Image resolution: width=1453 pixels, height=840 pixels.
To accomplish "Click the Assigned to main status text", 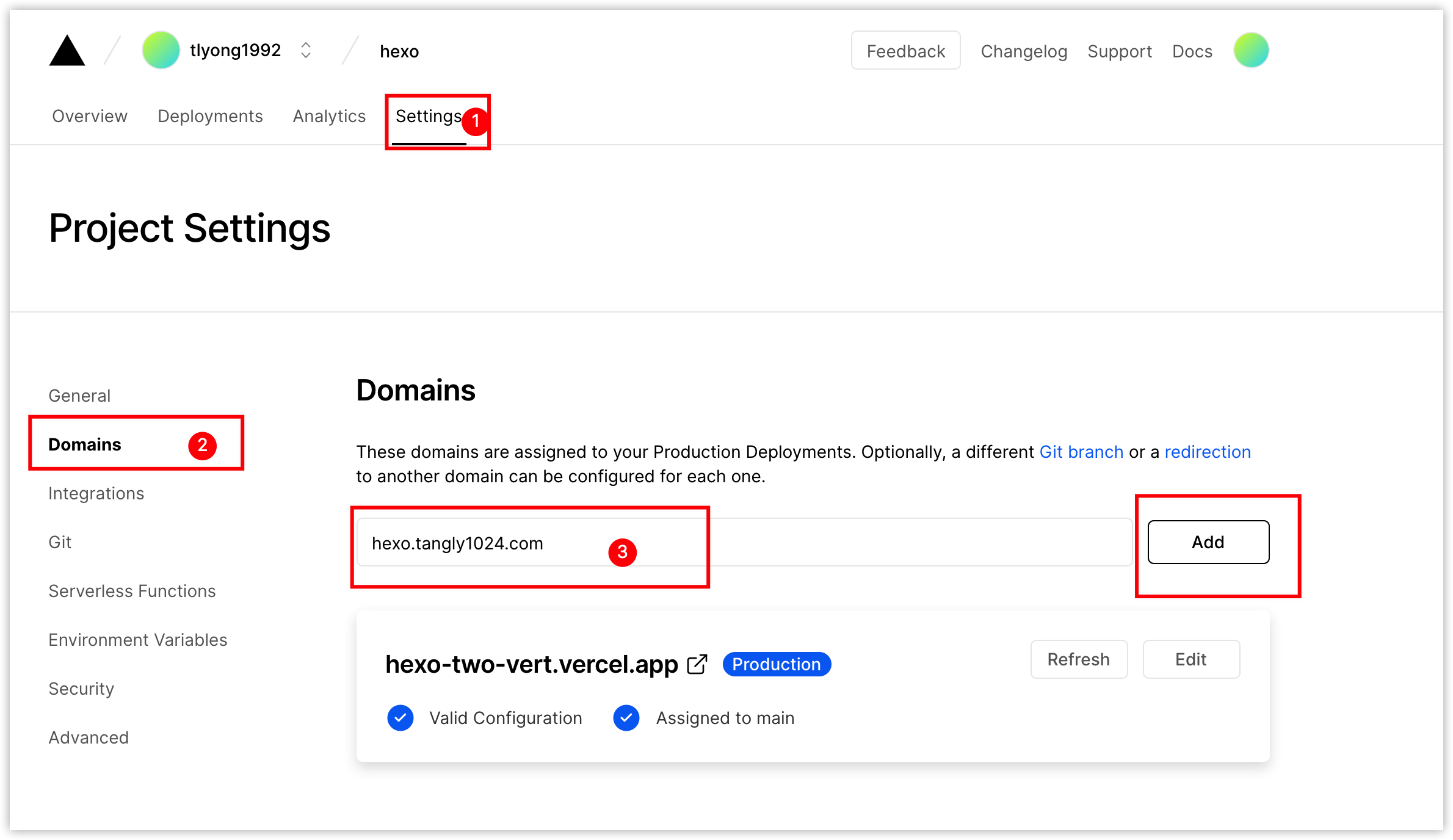I will [x=725, y=718].
